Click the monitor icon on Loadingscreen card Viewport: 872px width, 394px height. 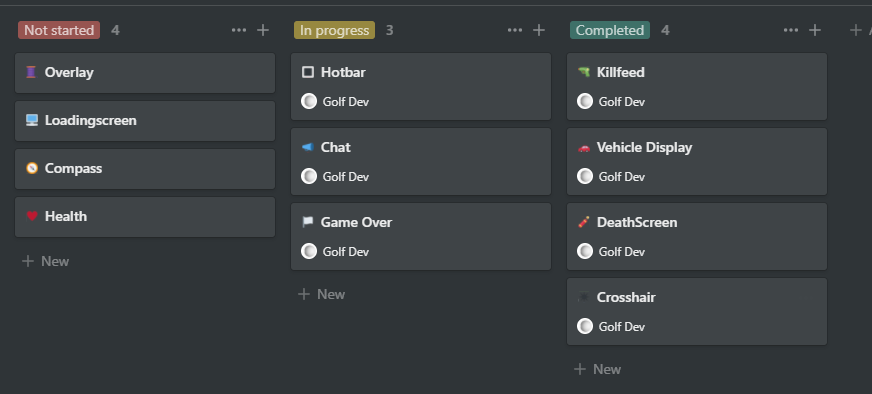coord(32,120)
